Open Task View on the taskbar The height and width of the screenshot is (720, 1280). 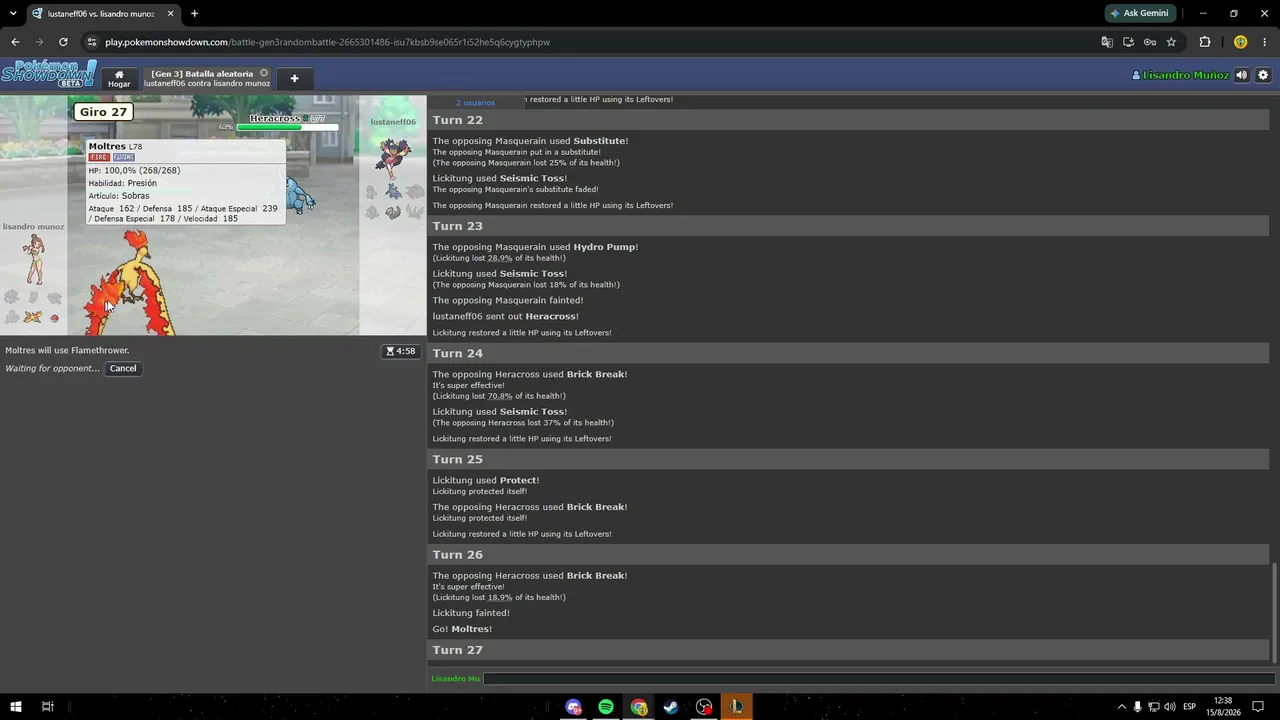coord(47,707)
